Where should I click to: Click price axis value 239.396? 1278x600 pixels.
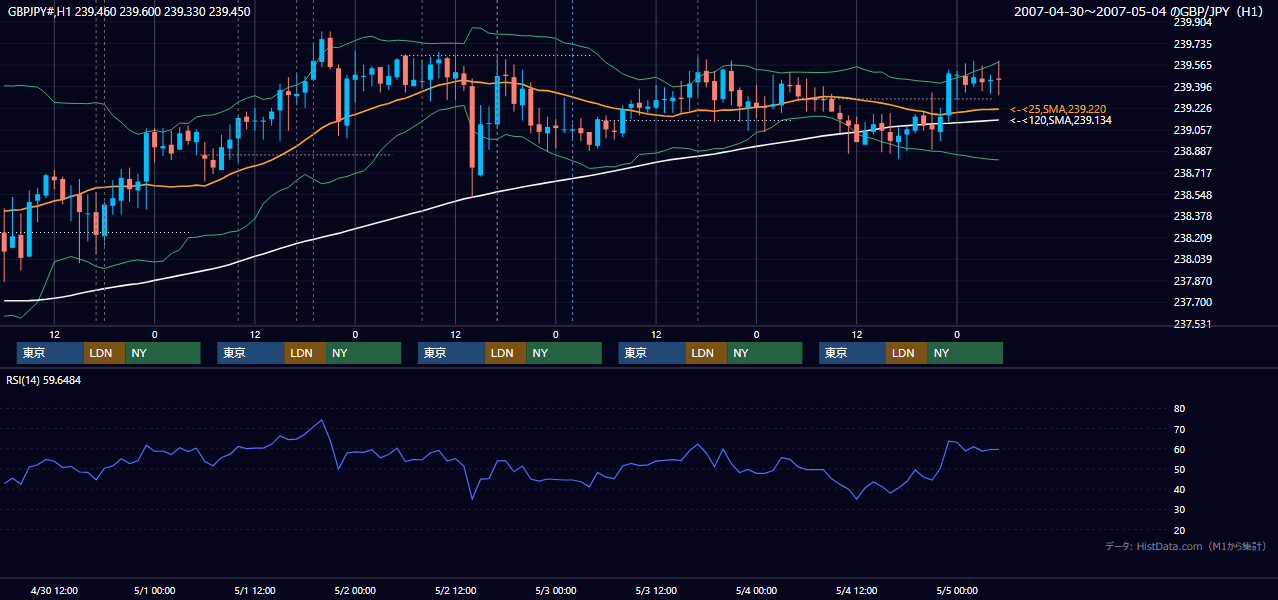pyautogui.click(x=1193, y=87)
